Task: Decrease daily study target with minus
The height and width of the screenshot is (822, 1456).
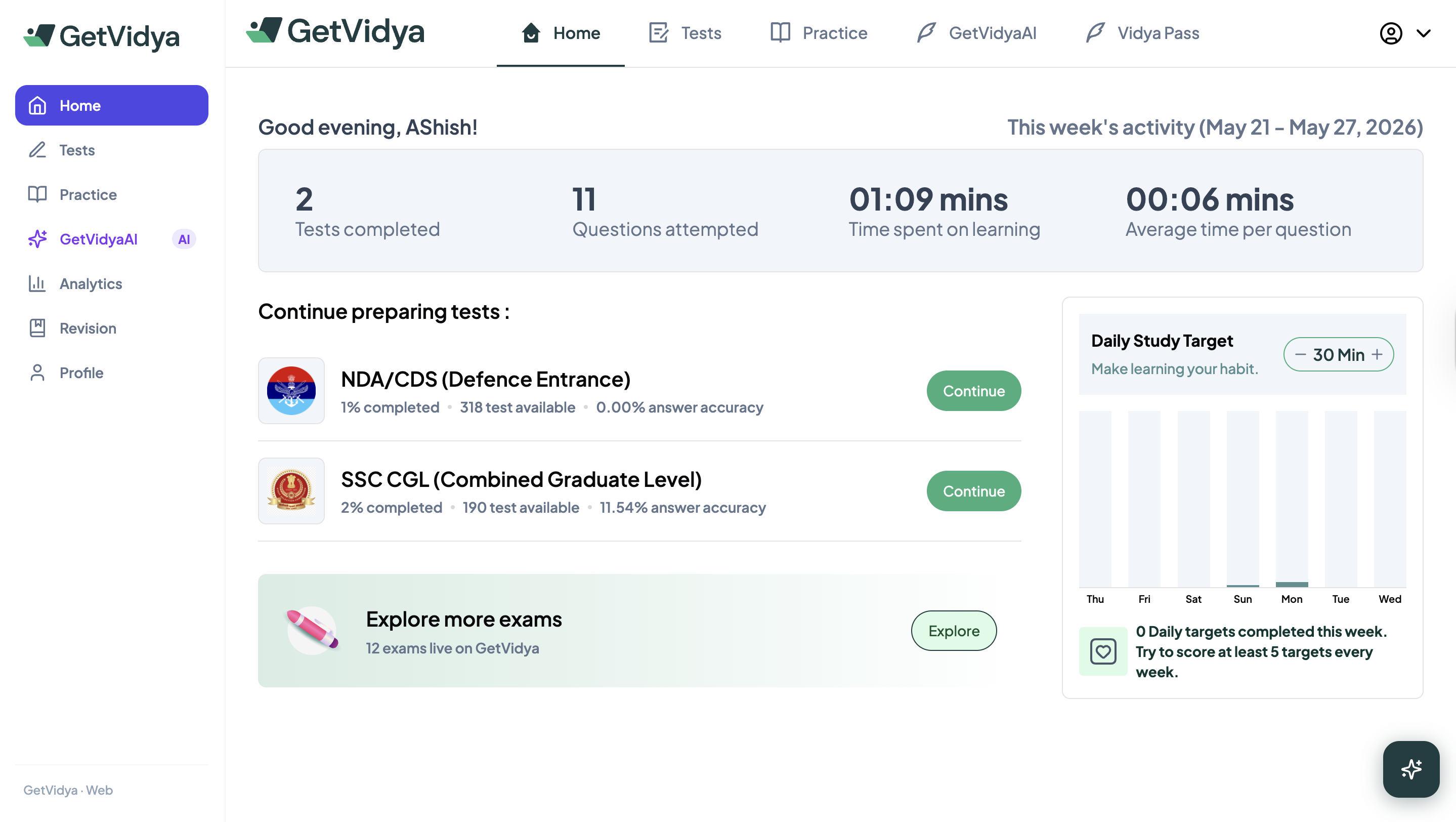Action: click(1300, 354)
